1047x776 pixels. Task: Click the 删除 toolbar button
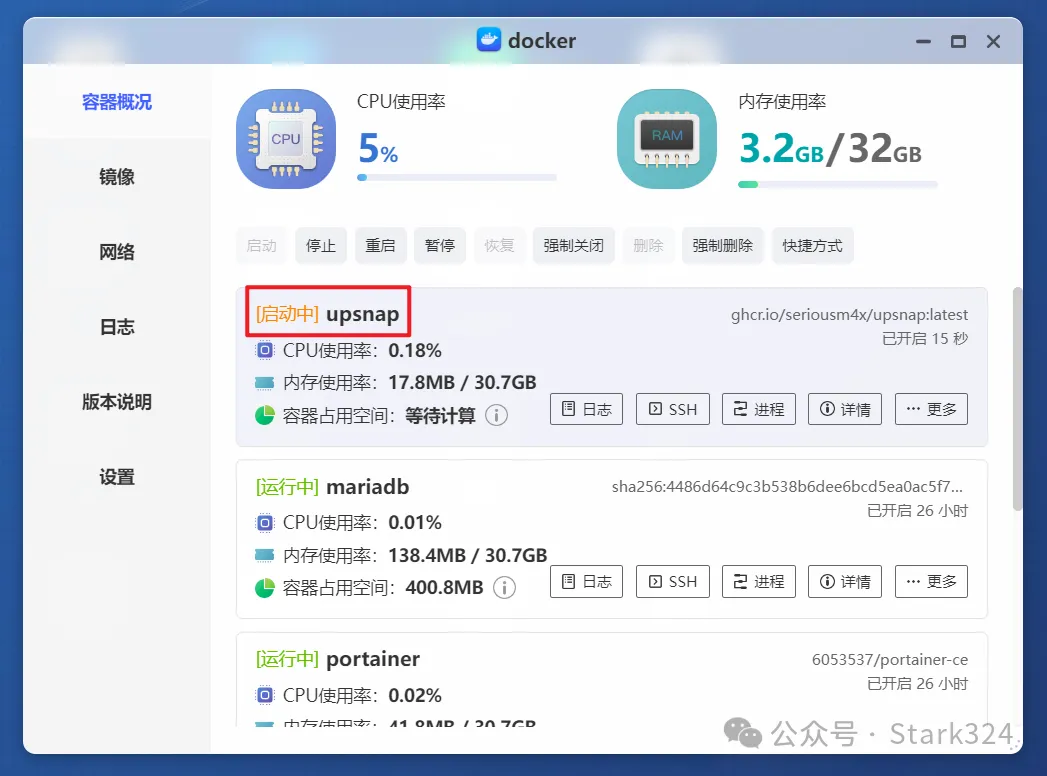click(648, 246)
